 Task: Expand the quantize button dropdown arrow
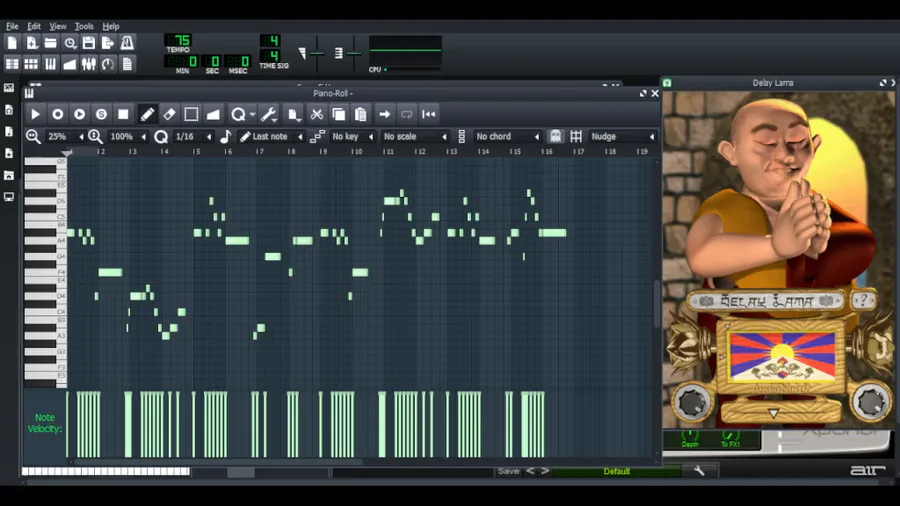(253, 114)
